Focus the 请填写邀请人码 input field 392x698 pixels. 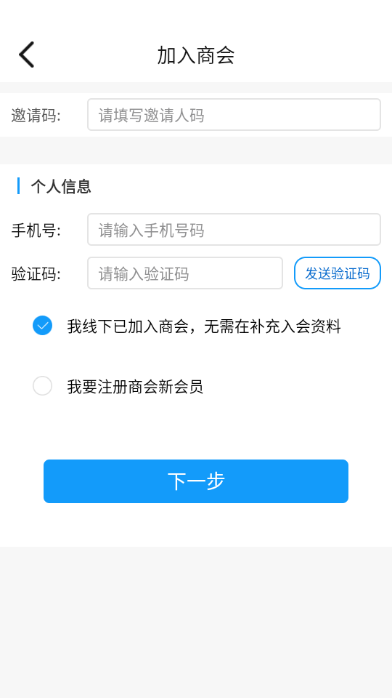click(234, 114)
